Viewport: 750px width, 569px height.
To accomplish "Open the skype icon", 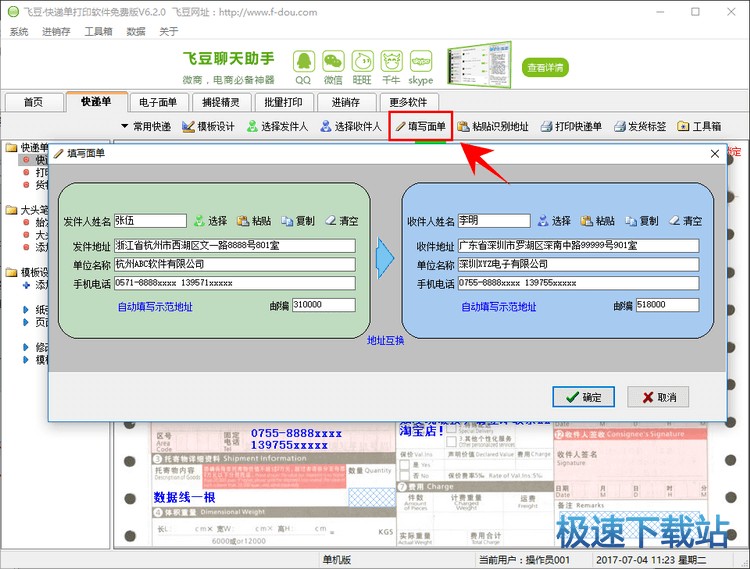I will point(421,62).
